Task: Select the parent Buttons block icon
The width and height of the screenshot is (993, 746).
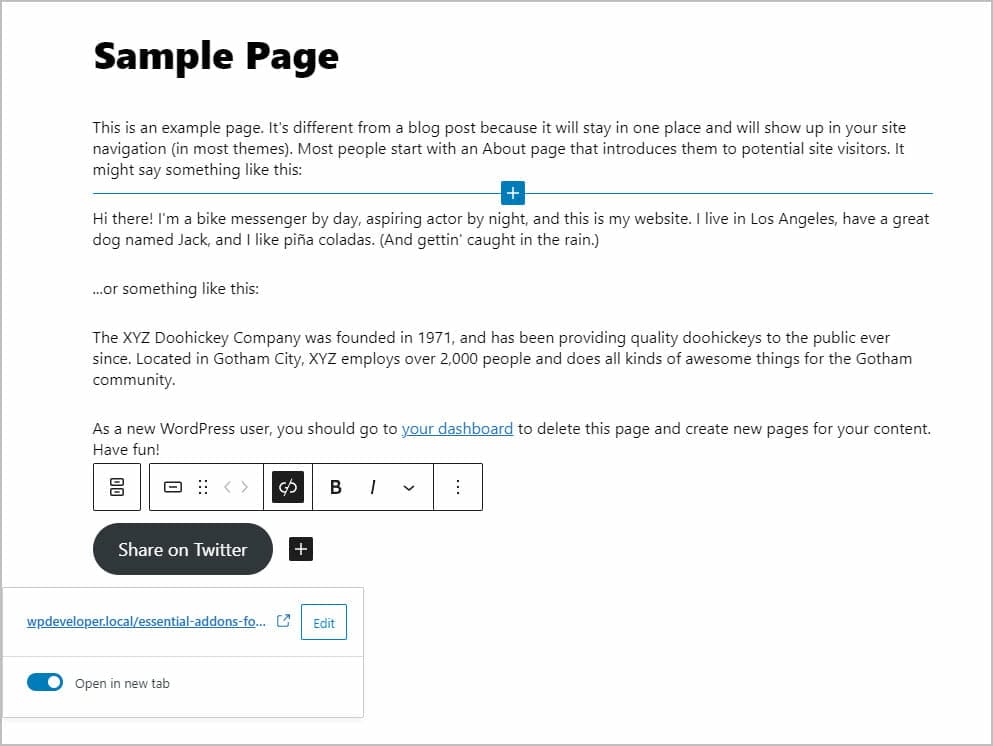Action: point(117,487)
